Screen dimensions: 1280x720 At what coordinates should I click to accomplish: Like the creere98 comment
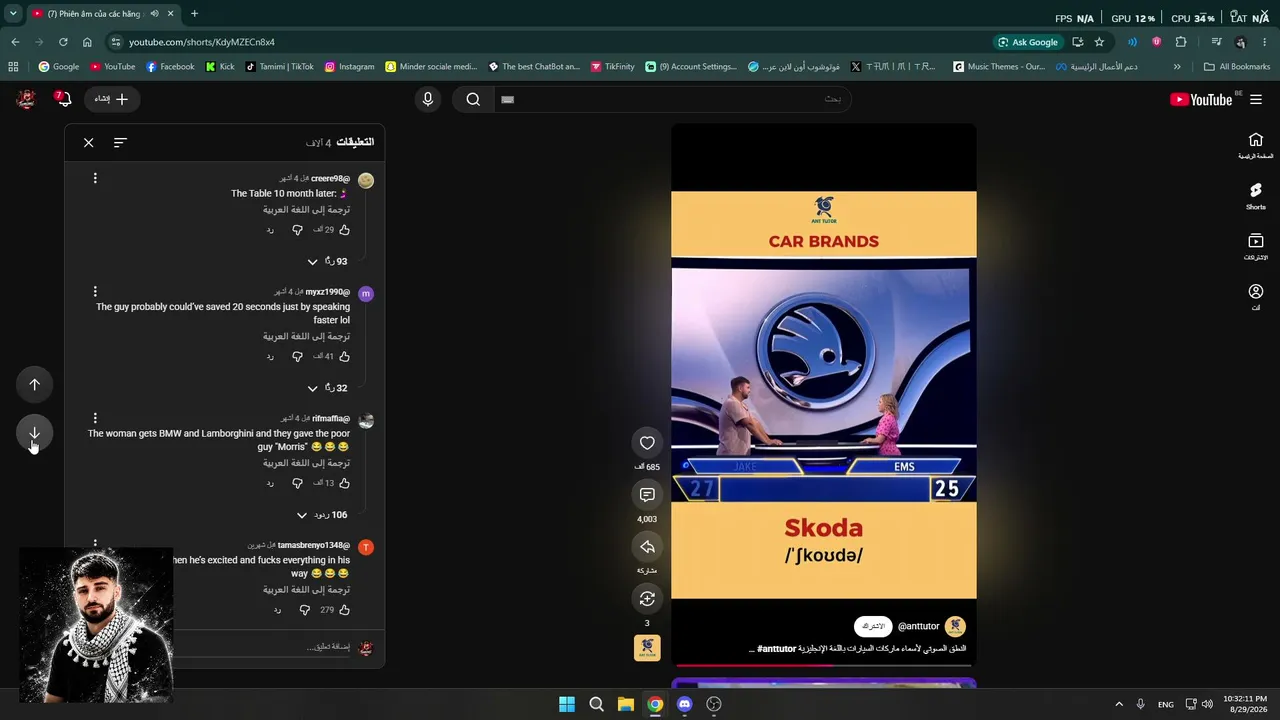click(345, 230)
